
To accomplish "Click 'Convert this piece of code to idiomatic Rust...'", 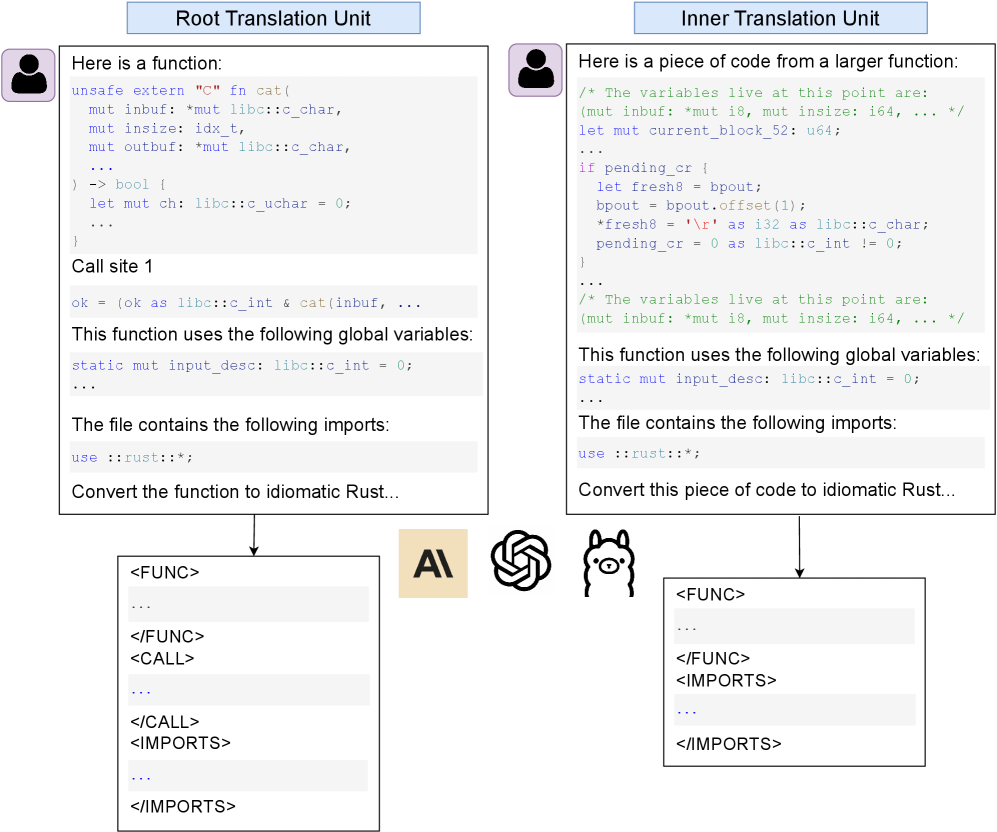I will point(767,489).
